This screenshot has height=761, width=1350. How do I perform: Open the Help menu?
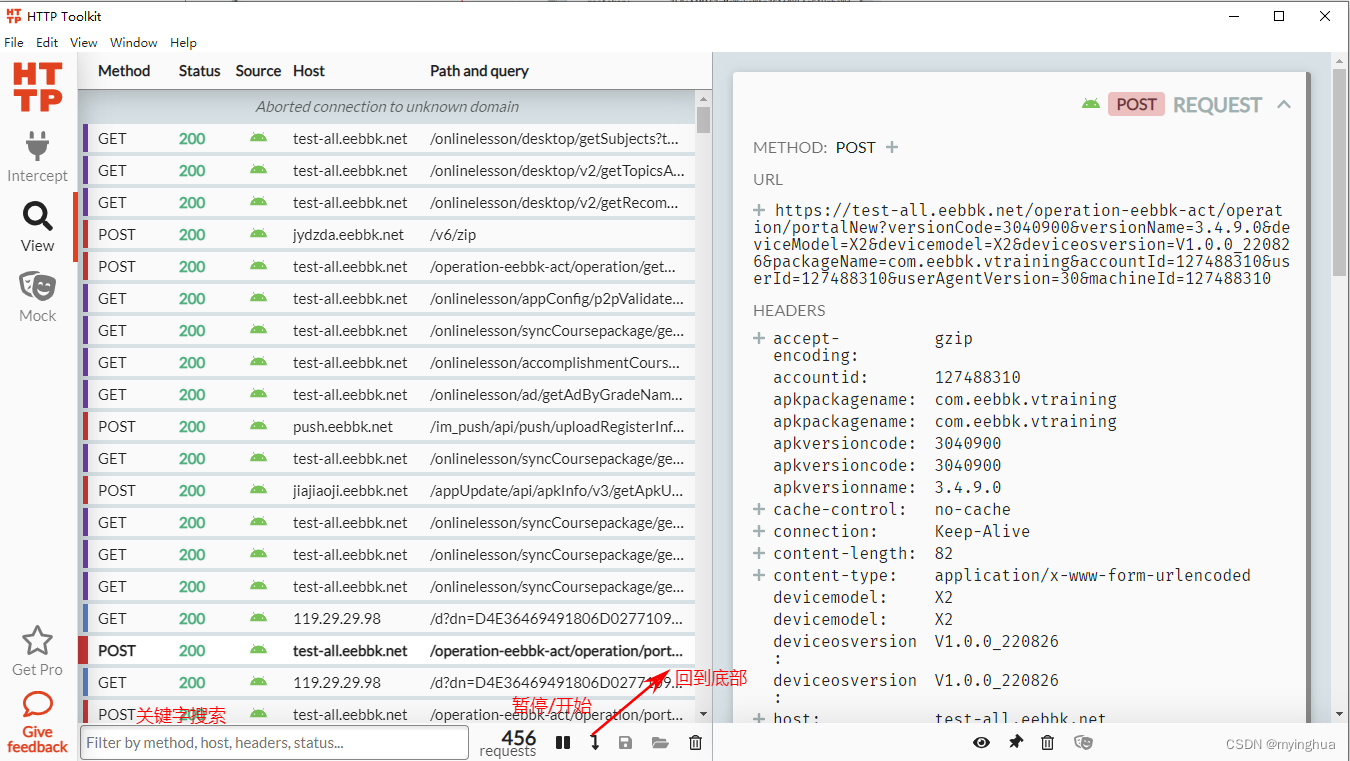coord(183,42)
